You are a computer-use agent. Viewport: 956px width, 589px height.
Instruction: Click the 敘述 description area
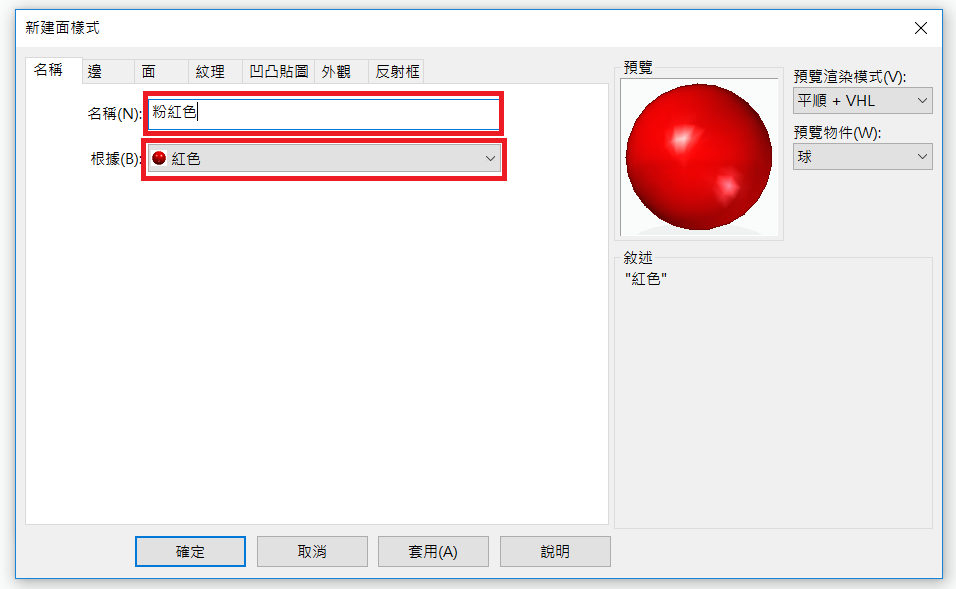(773, 393)
